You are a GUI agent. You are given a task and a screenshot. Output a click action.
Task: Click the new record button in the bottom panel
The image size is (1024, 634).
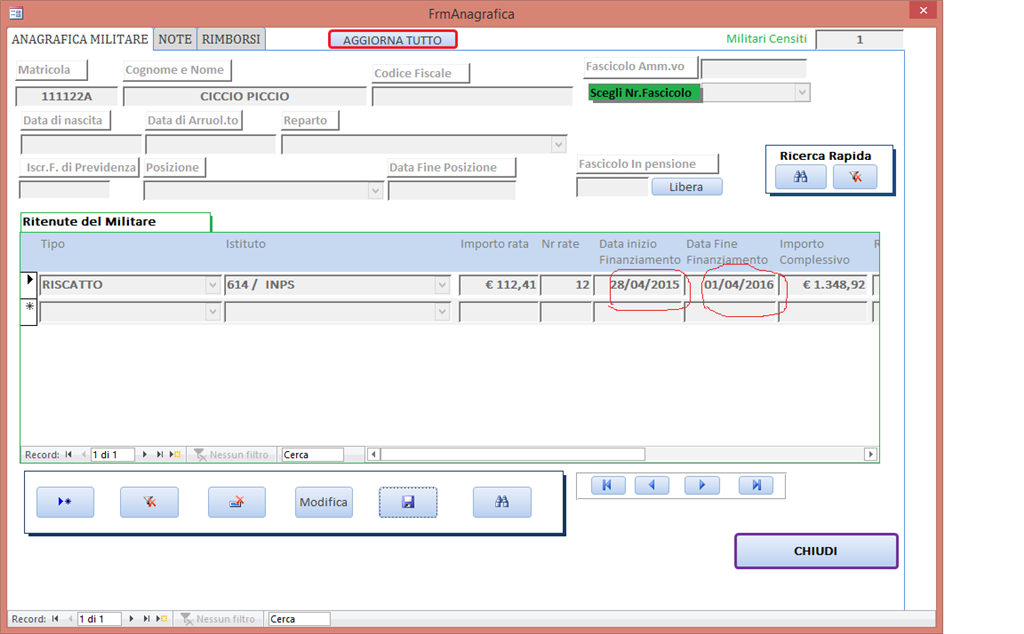coord(65,502)
